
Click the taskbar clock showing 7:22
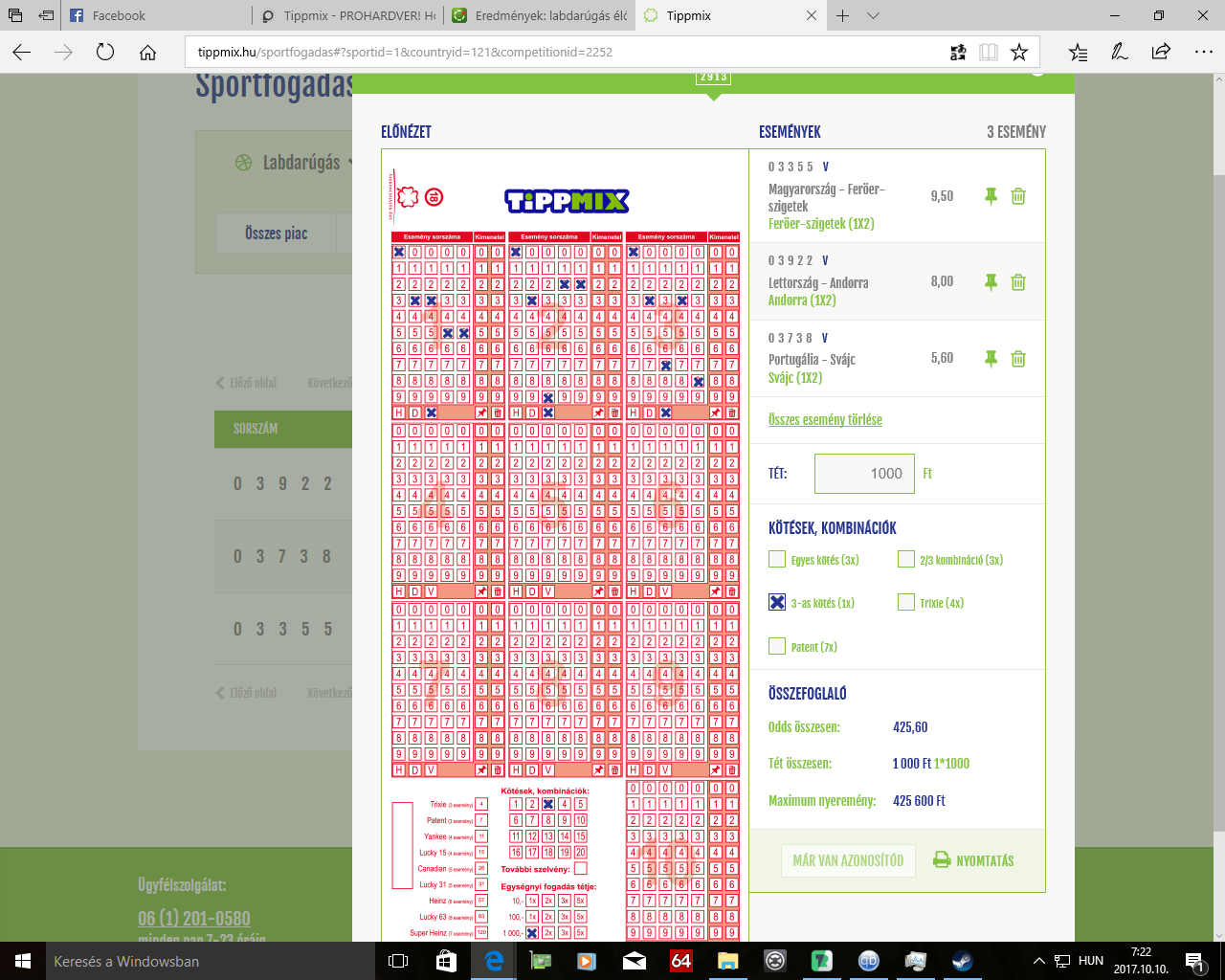1141,961
